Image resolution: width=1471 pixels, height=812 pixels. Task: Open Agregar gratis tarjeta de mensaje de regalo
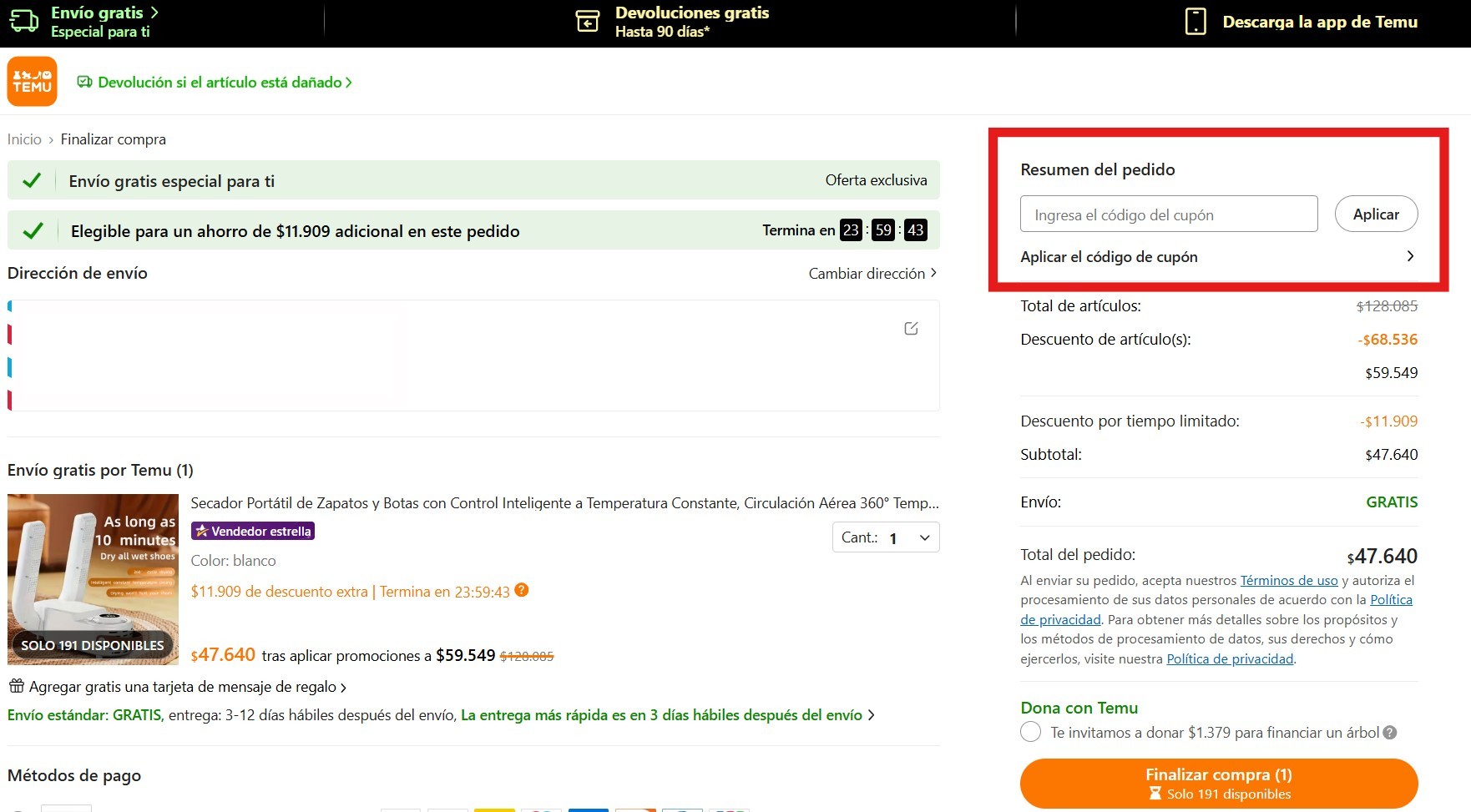[x=182, y=687]
